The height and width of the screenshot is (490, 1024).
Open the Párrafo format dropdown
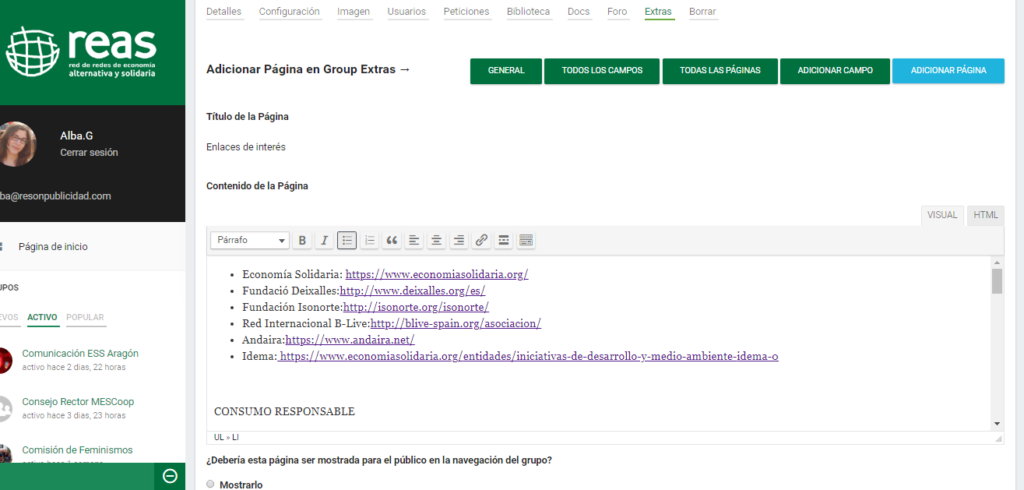click(x=250, y=240)
